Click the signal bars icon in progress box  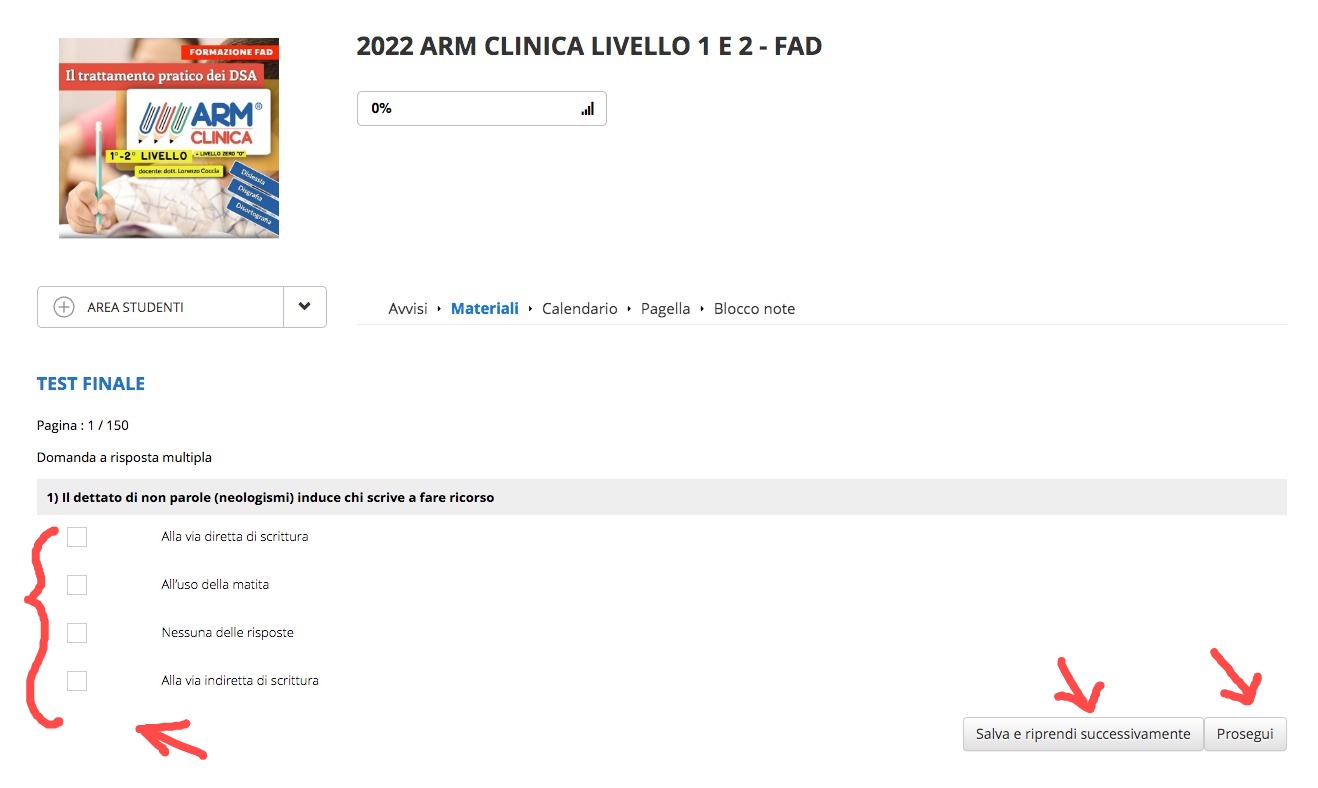pos(587,109)
